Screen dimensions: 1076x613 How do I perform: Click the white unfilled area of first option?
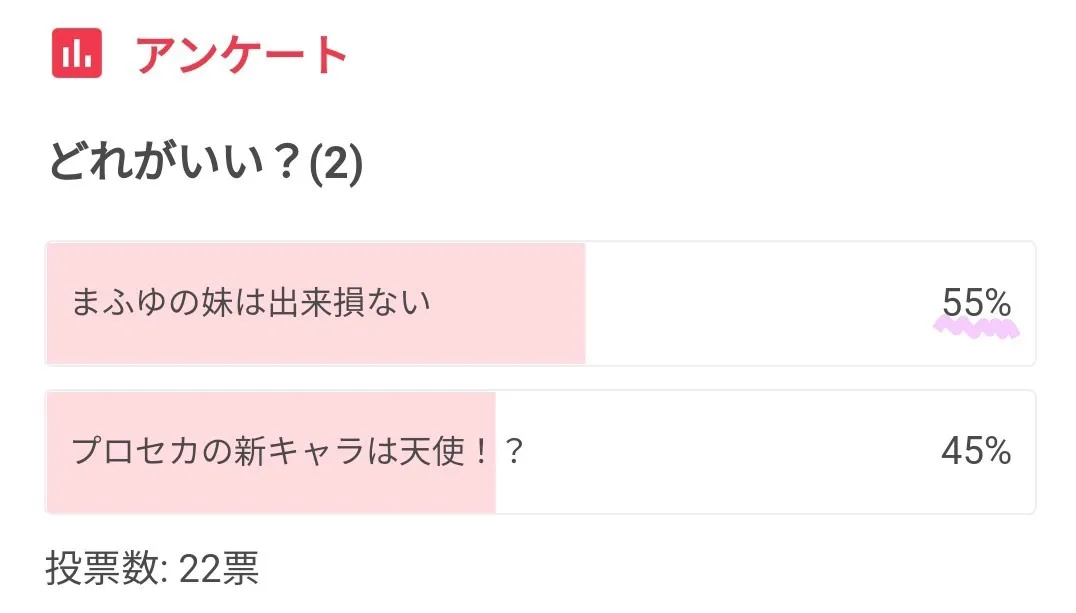[760, 303]
